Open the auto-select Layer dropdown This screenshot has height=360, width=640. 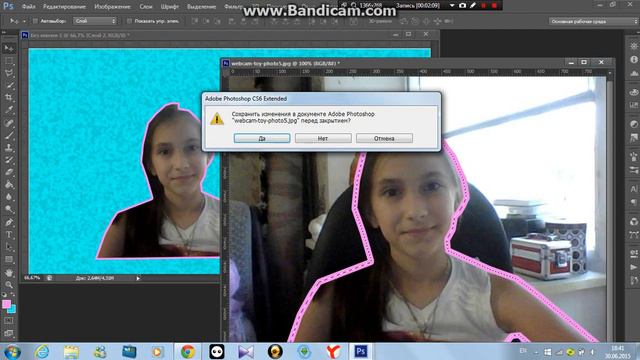[x=95, y=21]
